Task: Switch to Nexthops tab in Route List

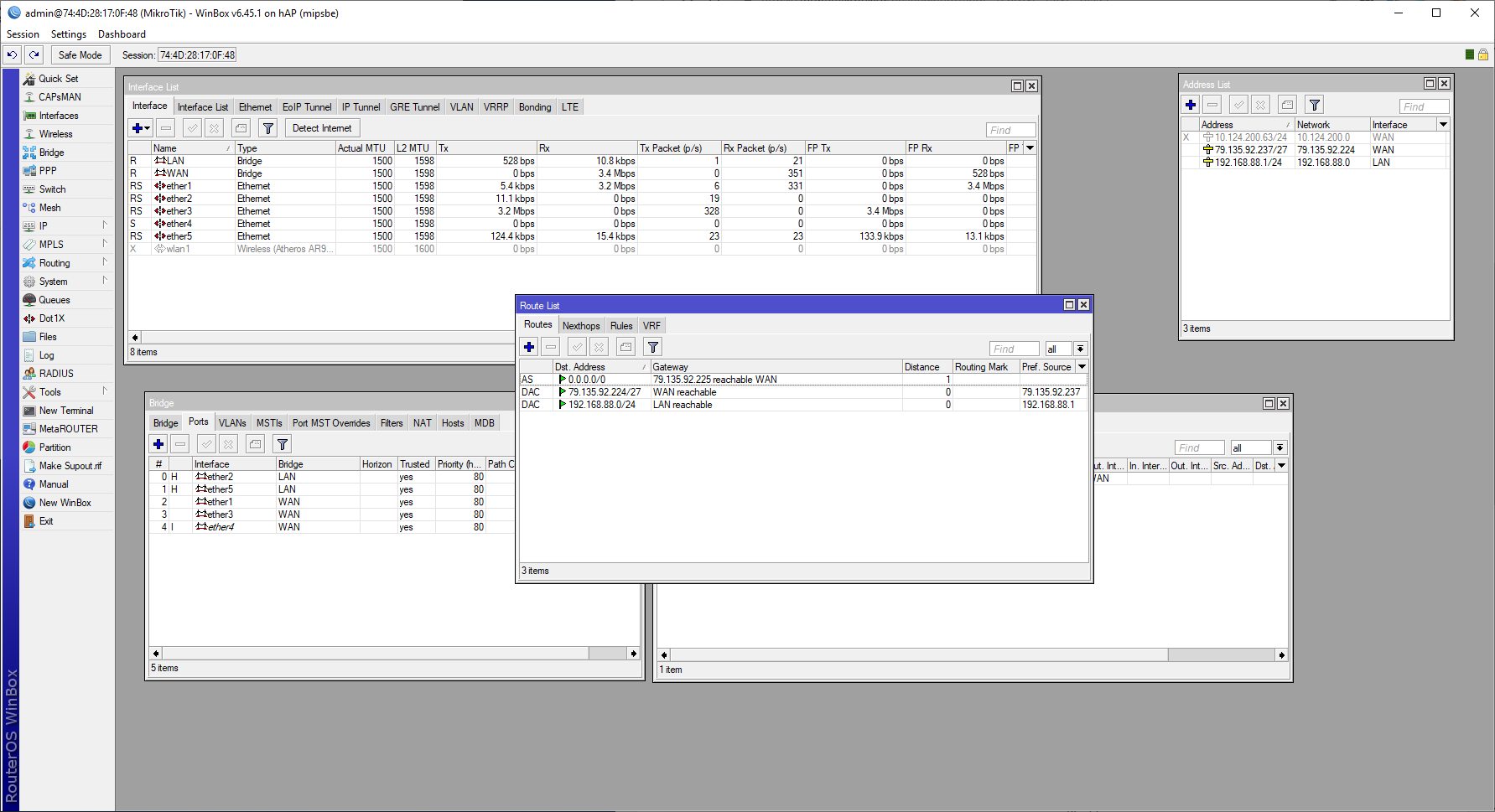Action: tap(581, 326)
